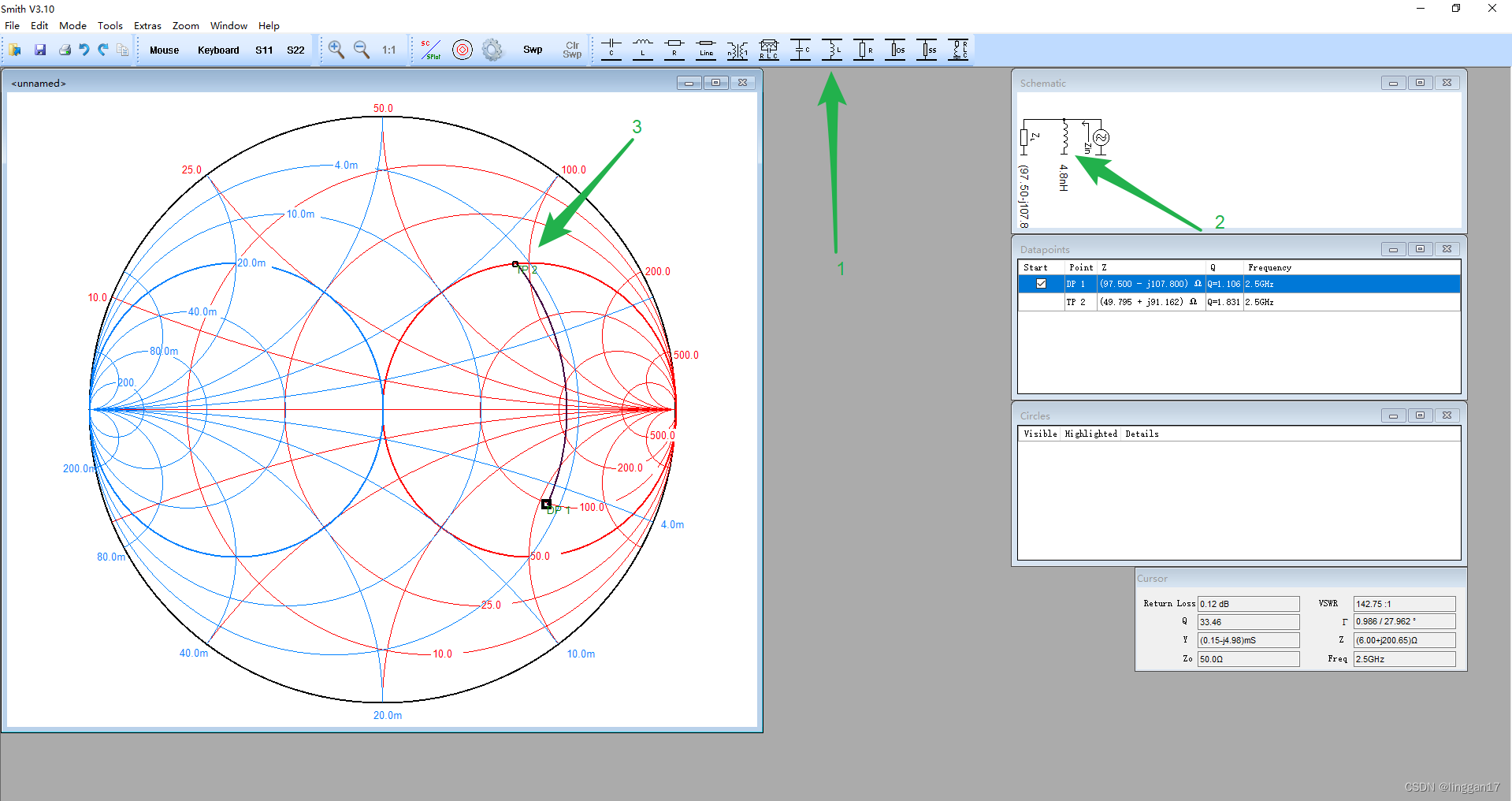
Task: Insert a shunt inductor element
Action: 832,50
